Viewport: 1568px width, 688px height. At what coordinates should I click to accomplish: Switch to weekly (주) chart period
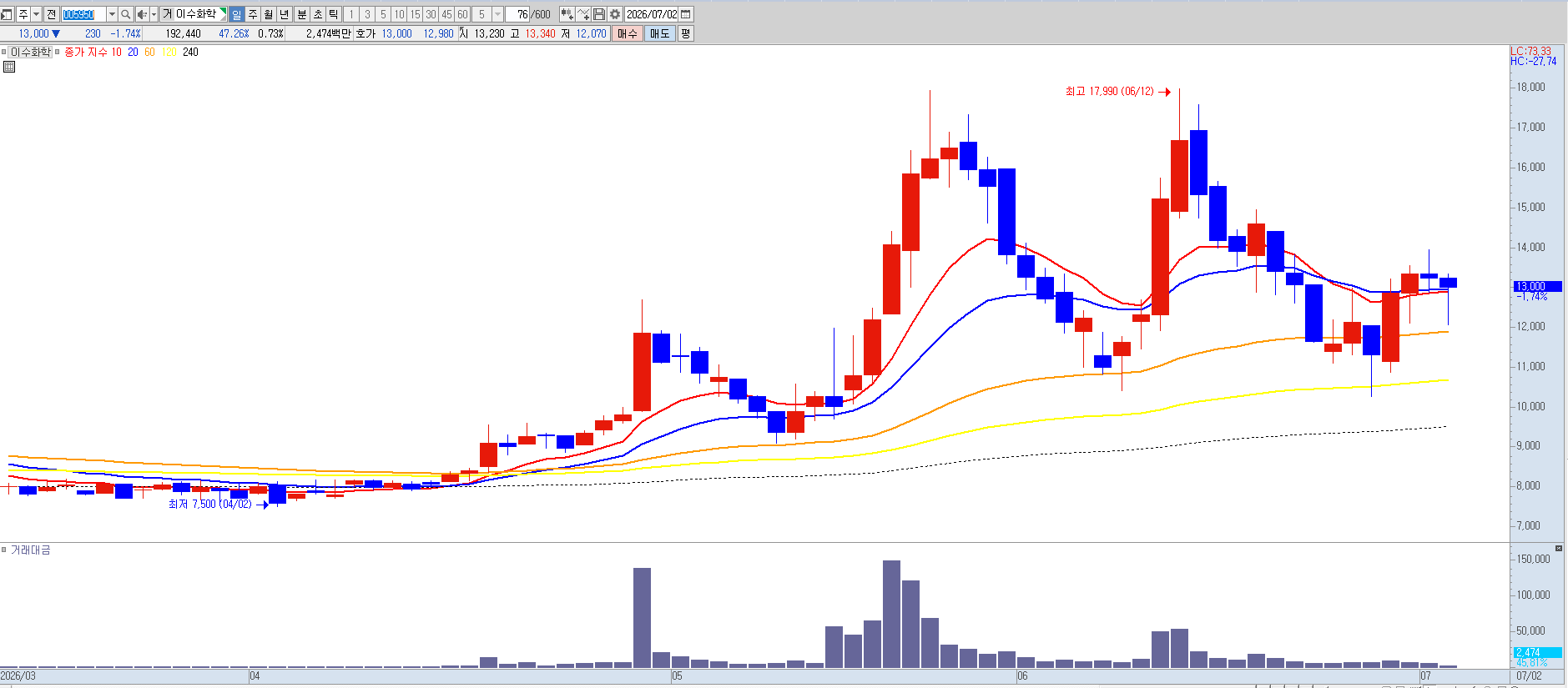point(252,14)
